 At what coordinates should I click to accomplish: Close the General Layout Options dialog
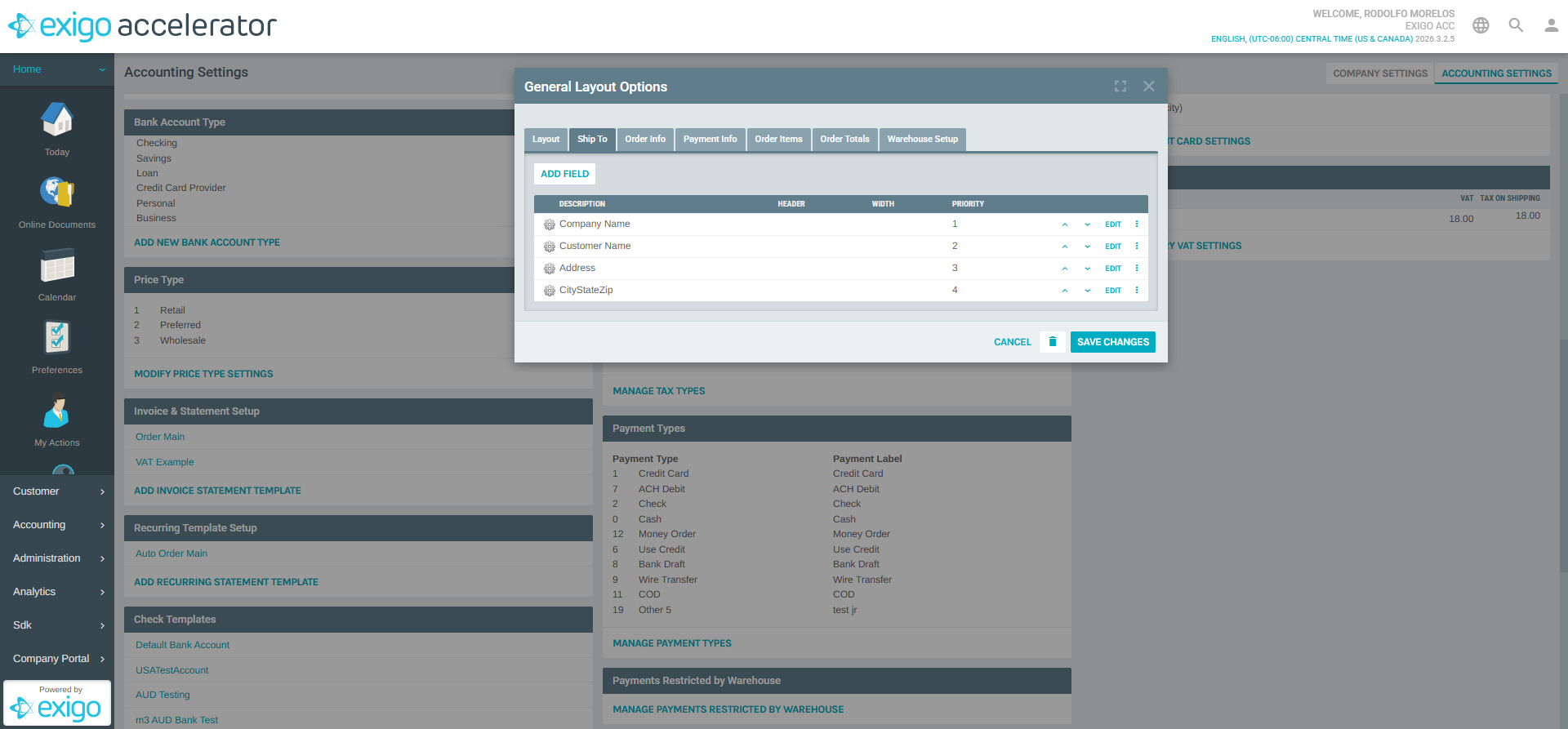[x=1149, y=87]
